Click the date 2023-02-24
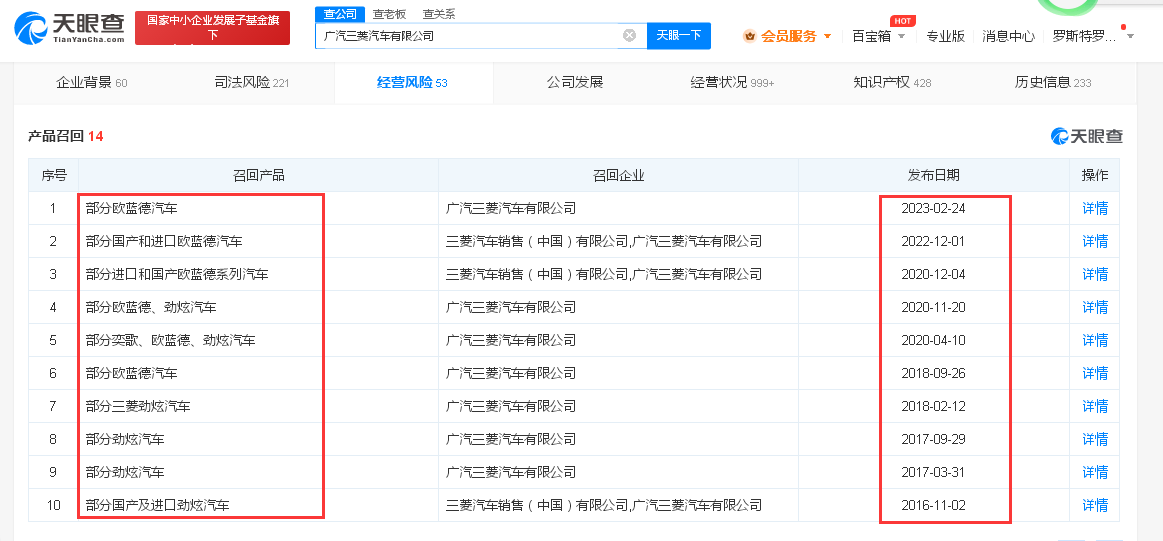 tap(933, 209)
